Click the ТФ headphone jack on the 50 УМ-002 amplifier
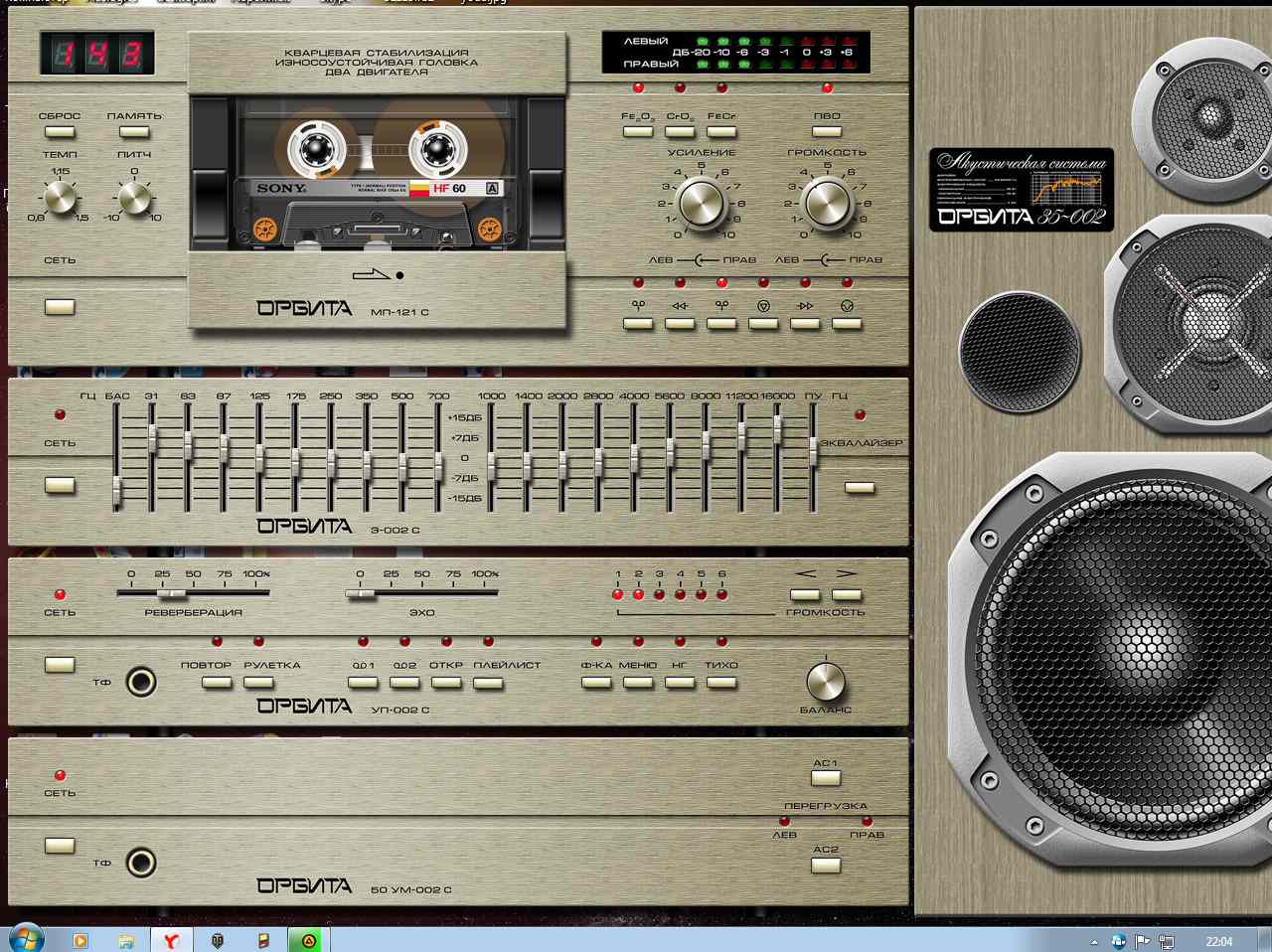 coord(141,863)
